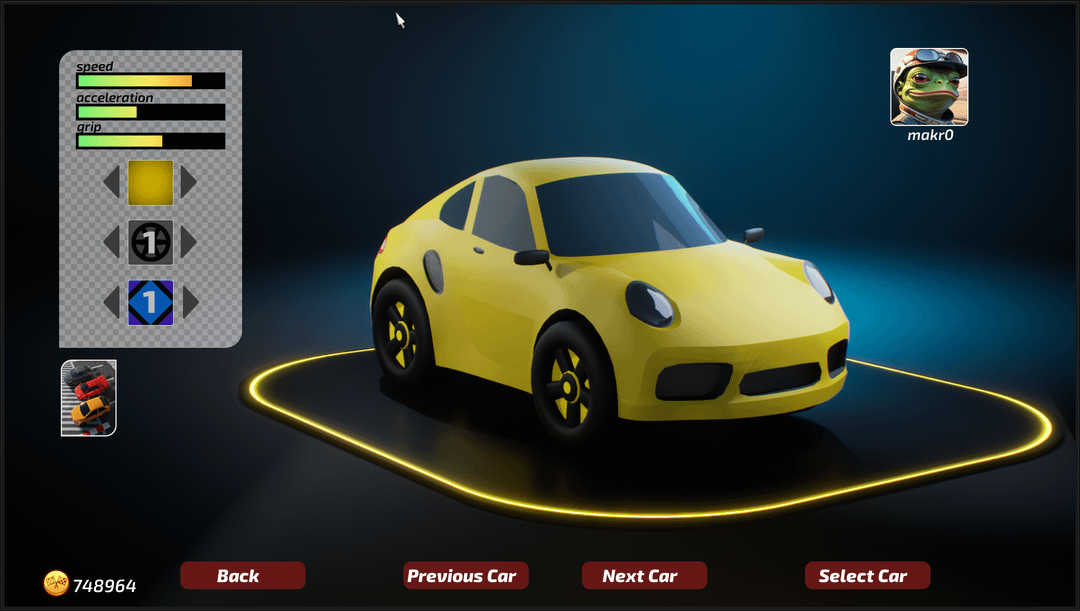1080x611 pixels.
Task: Click the 748964 coin balance
Action: click(105, 586)
